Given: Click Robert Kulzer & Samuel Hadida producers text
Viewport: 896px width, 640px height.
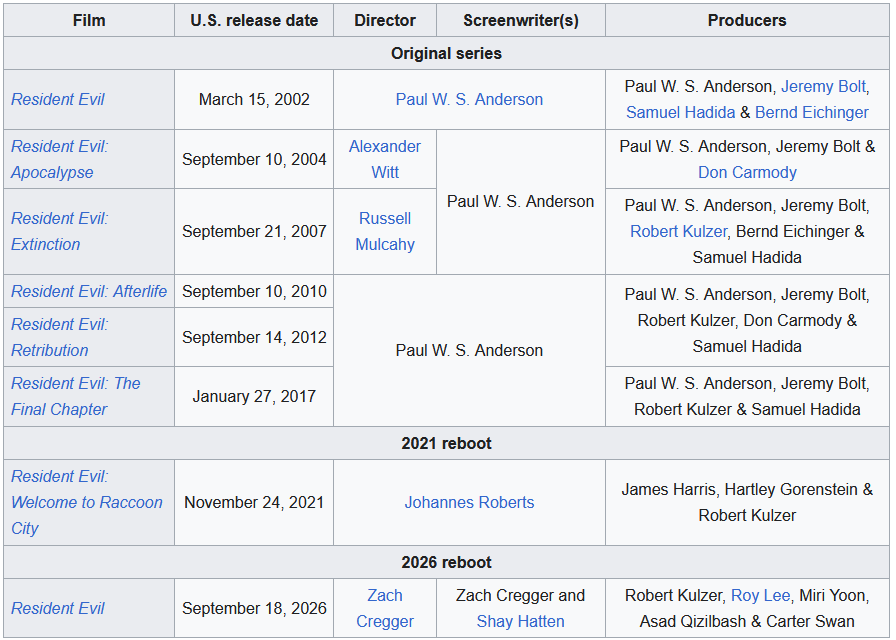Looking at the screenshot, I should point(747,410).
